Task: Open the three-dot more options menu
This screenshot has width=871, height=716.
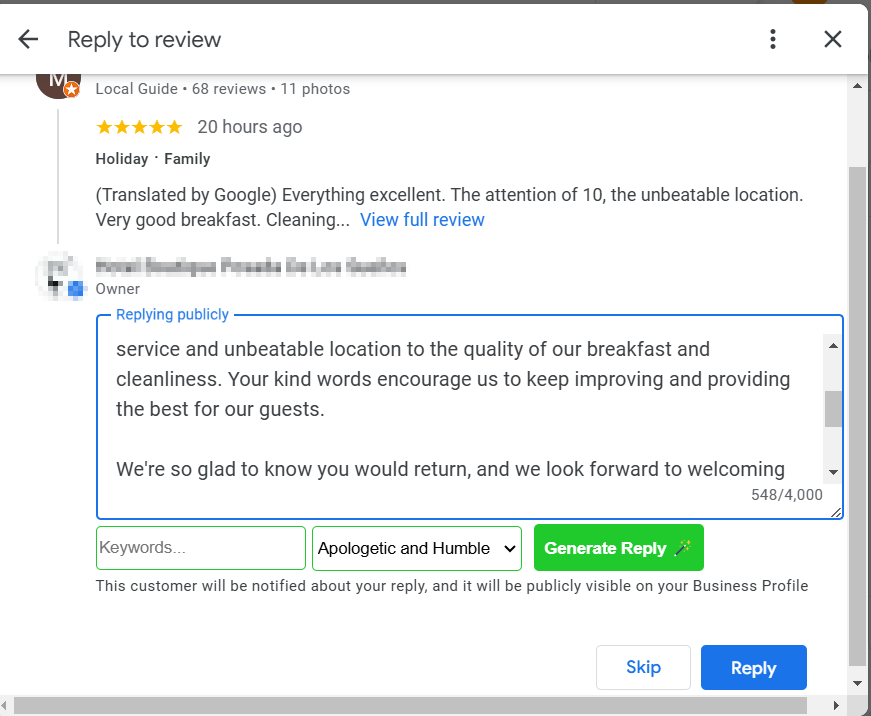Action: [x=773, y=39]
